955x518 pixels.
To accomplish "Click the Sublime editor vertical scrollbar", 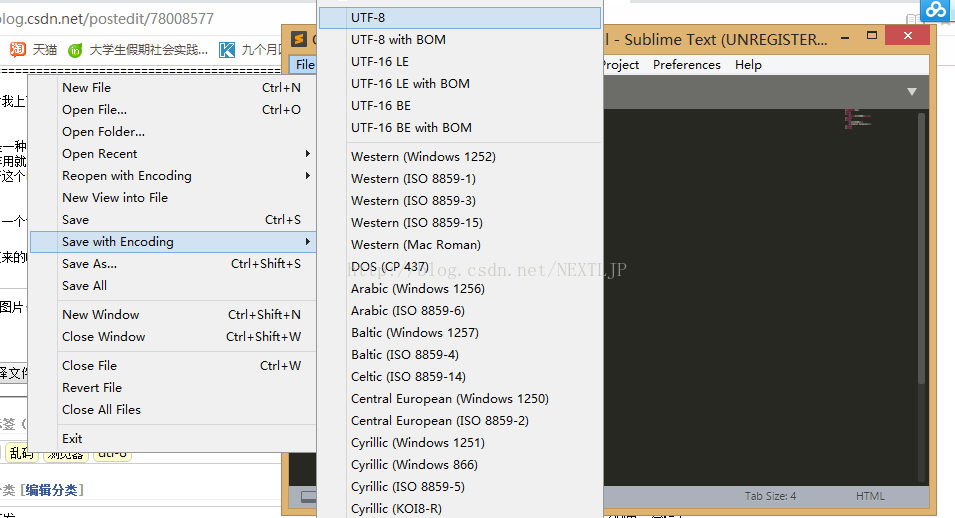I will pos(922,249).
